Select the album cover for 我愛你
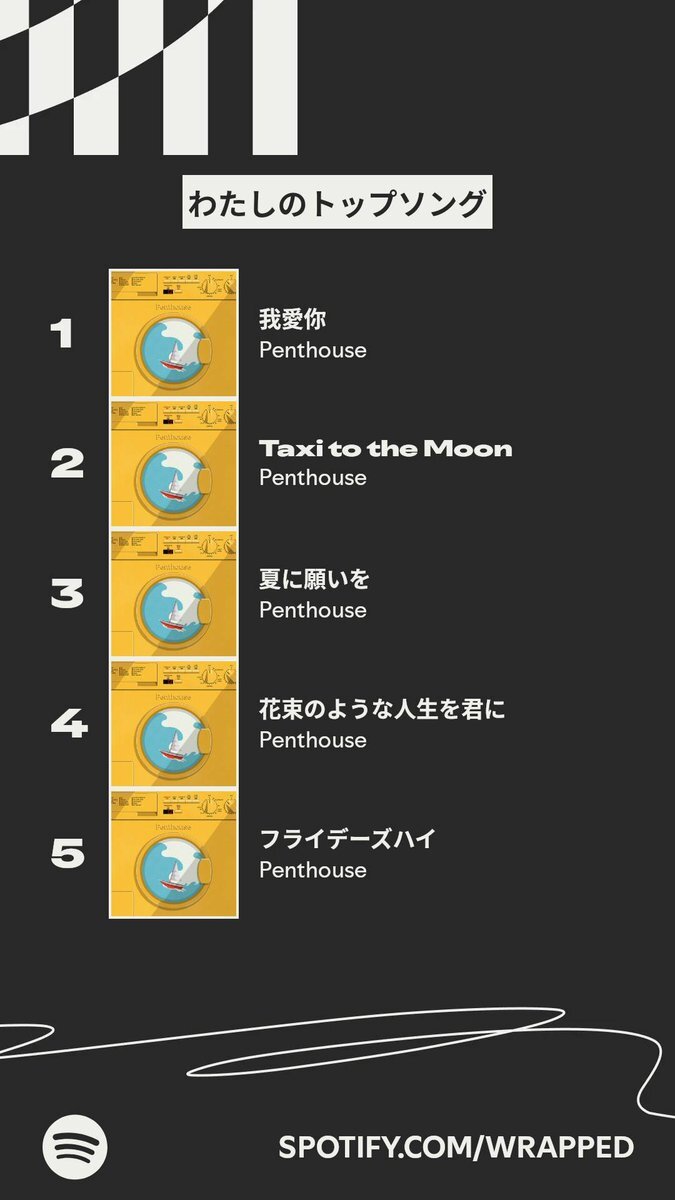This screenshot has height=1200, width=675. pyautogui.click(x=173, y=333)
